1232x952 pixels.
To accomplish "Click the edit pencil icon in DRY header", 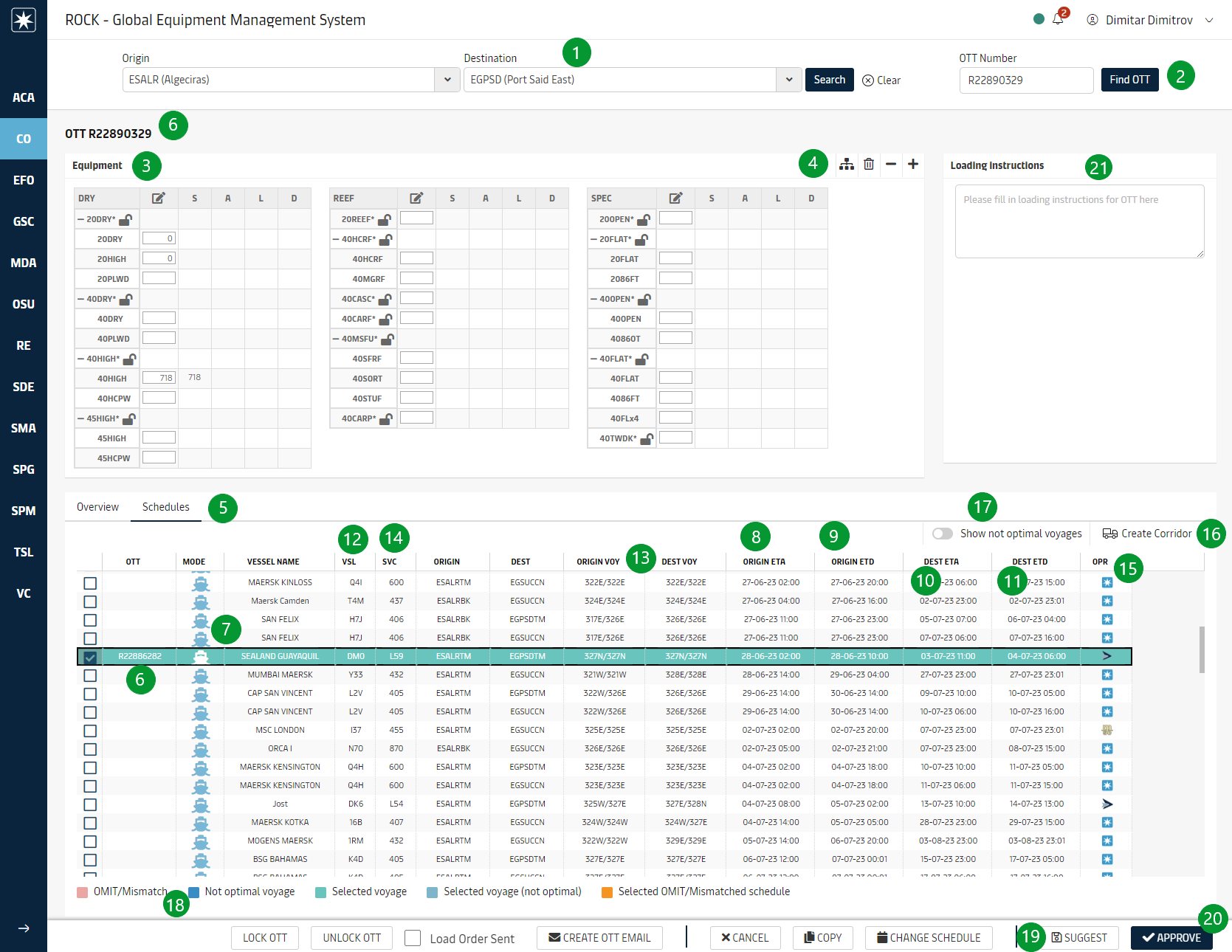I will click(159, 198).
